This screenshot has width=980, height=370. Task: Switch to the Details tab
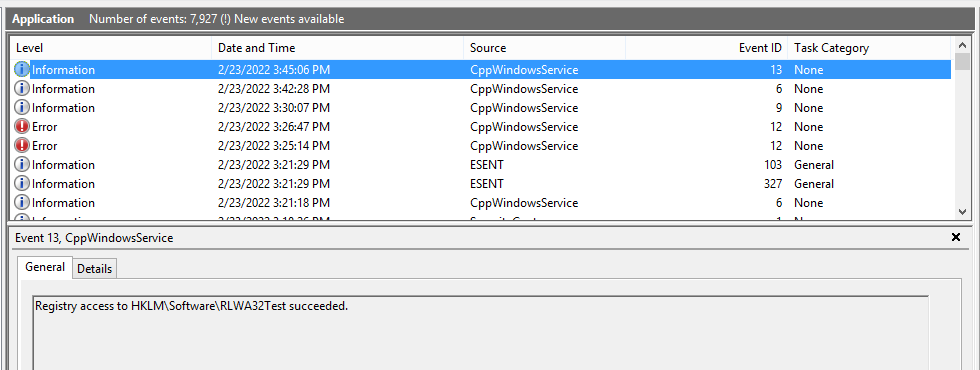pos(94,269)
